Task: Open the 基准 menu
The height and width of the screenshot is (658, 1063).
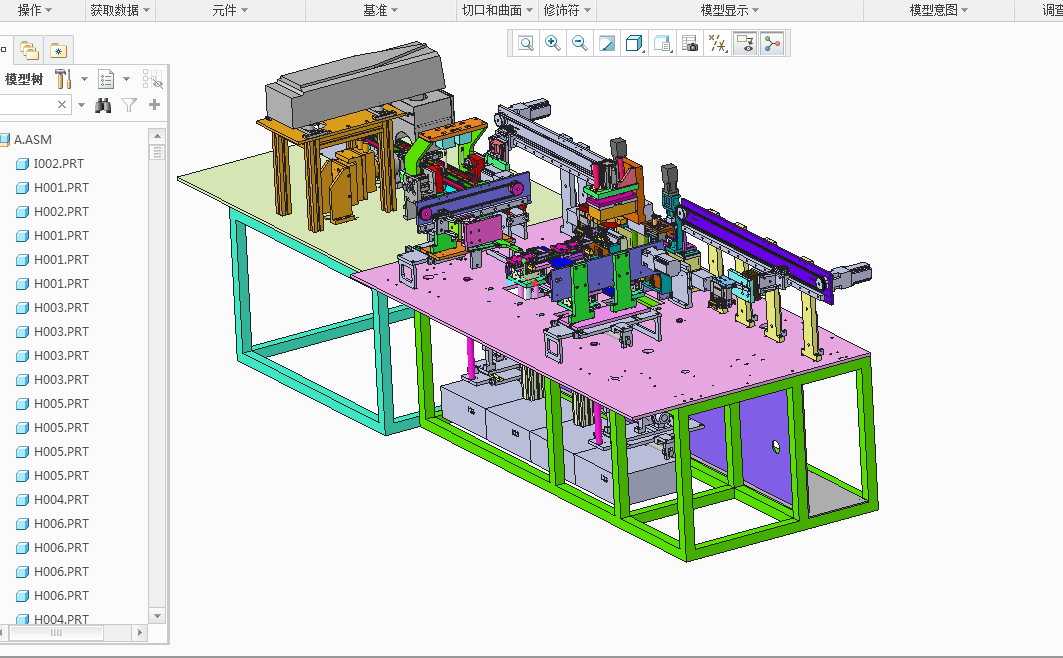Action: [375, 9]
